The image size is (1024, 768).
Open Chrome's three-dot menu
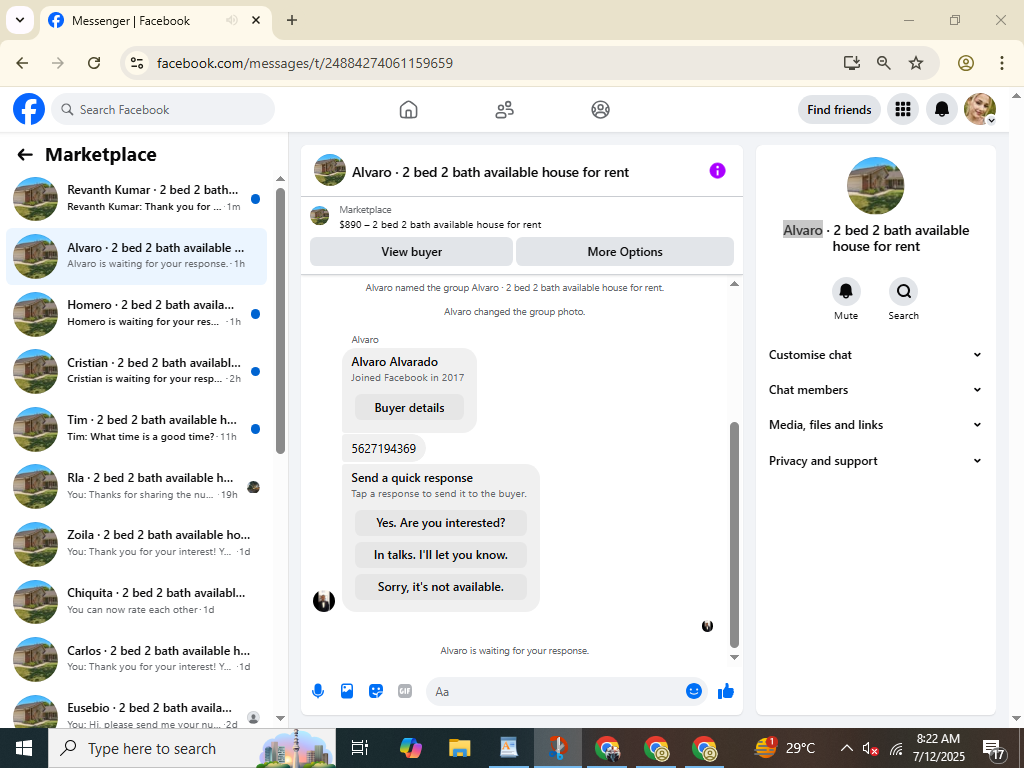click(1002, 63)
